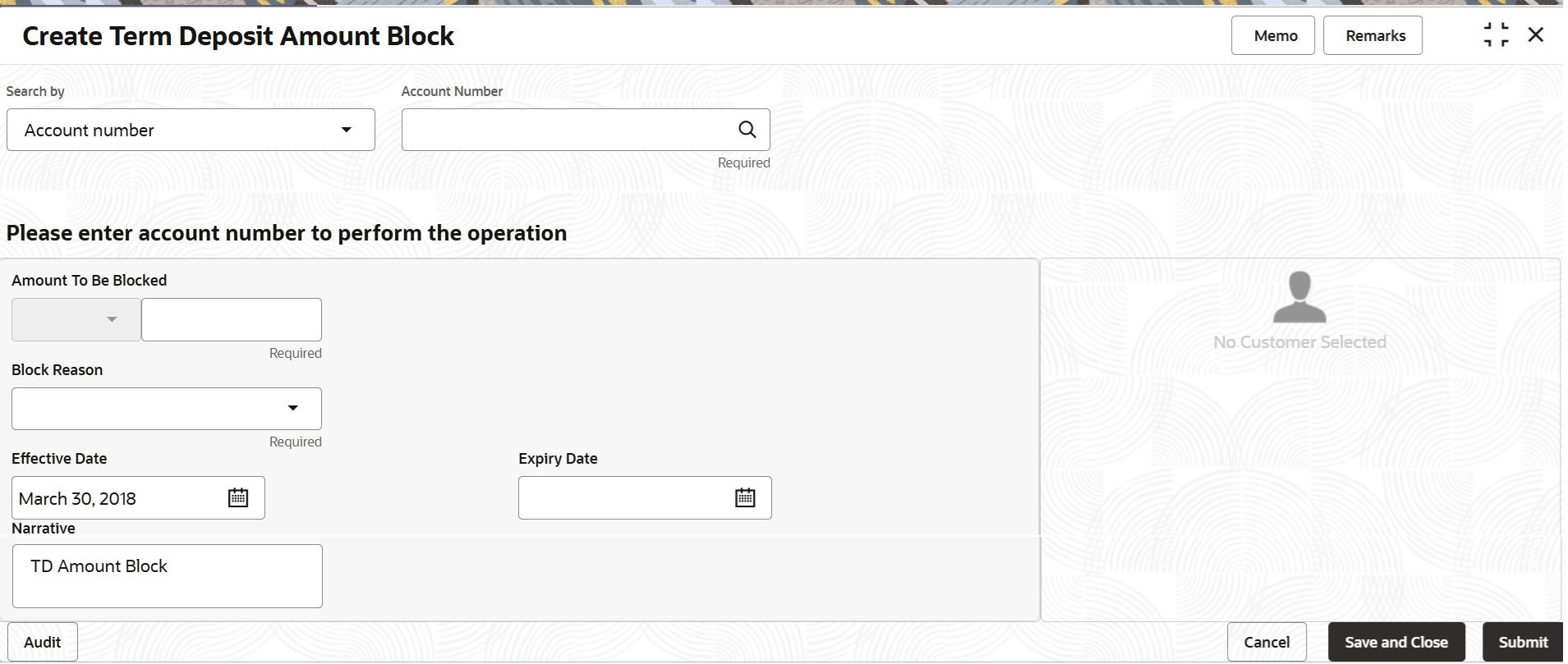Image resolution: width=1568 pixels, height=664 pixels.
Task: Click into the Amount To Be Blocked field
Action: click(x=232, y=319)
